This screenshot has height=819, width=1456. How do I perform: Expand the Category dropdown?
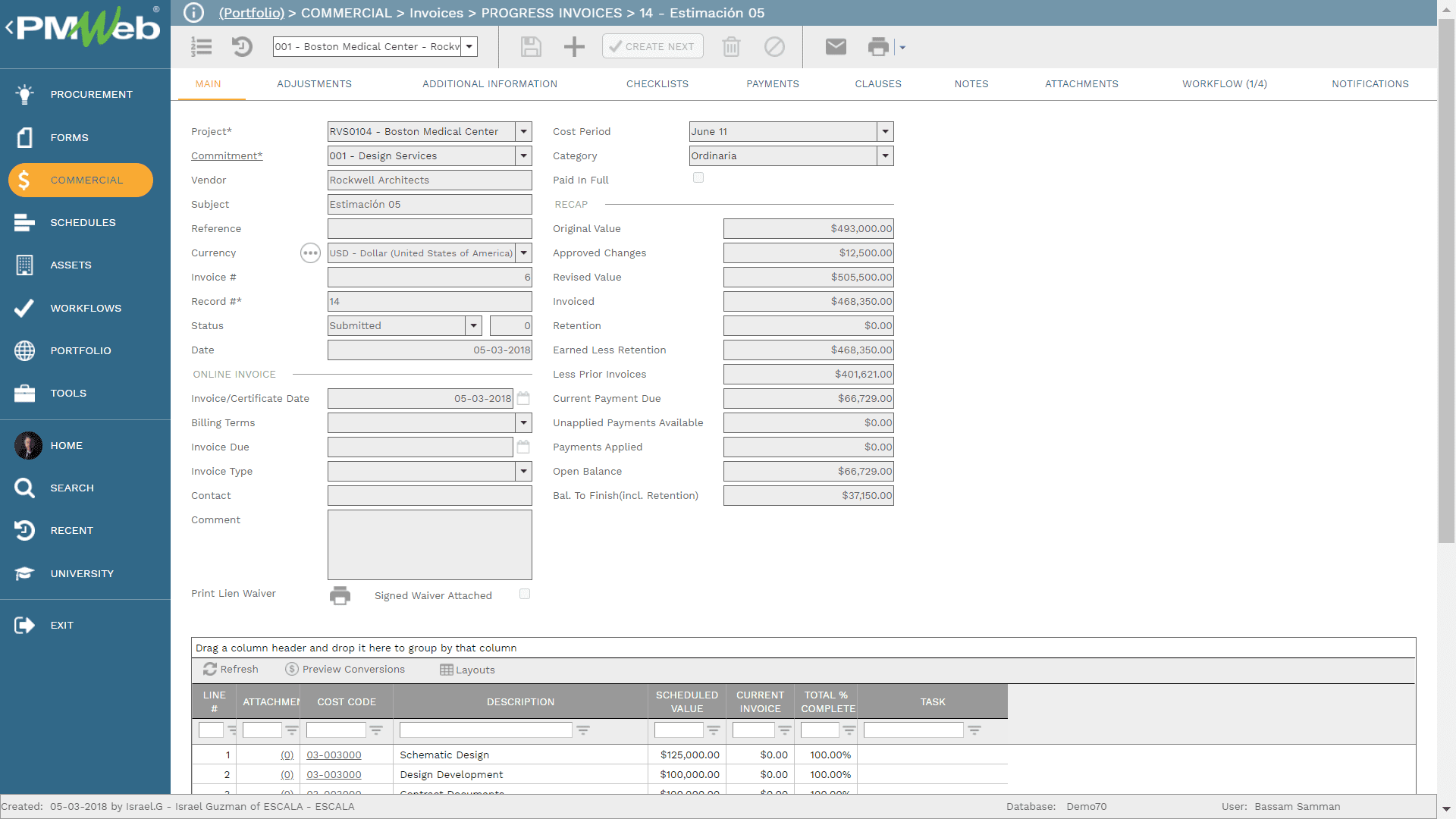885,156
